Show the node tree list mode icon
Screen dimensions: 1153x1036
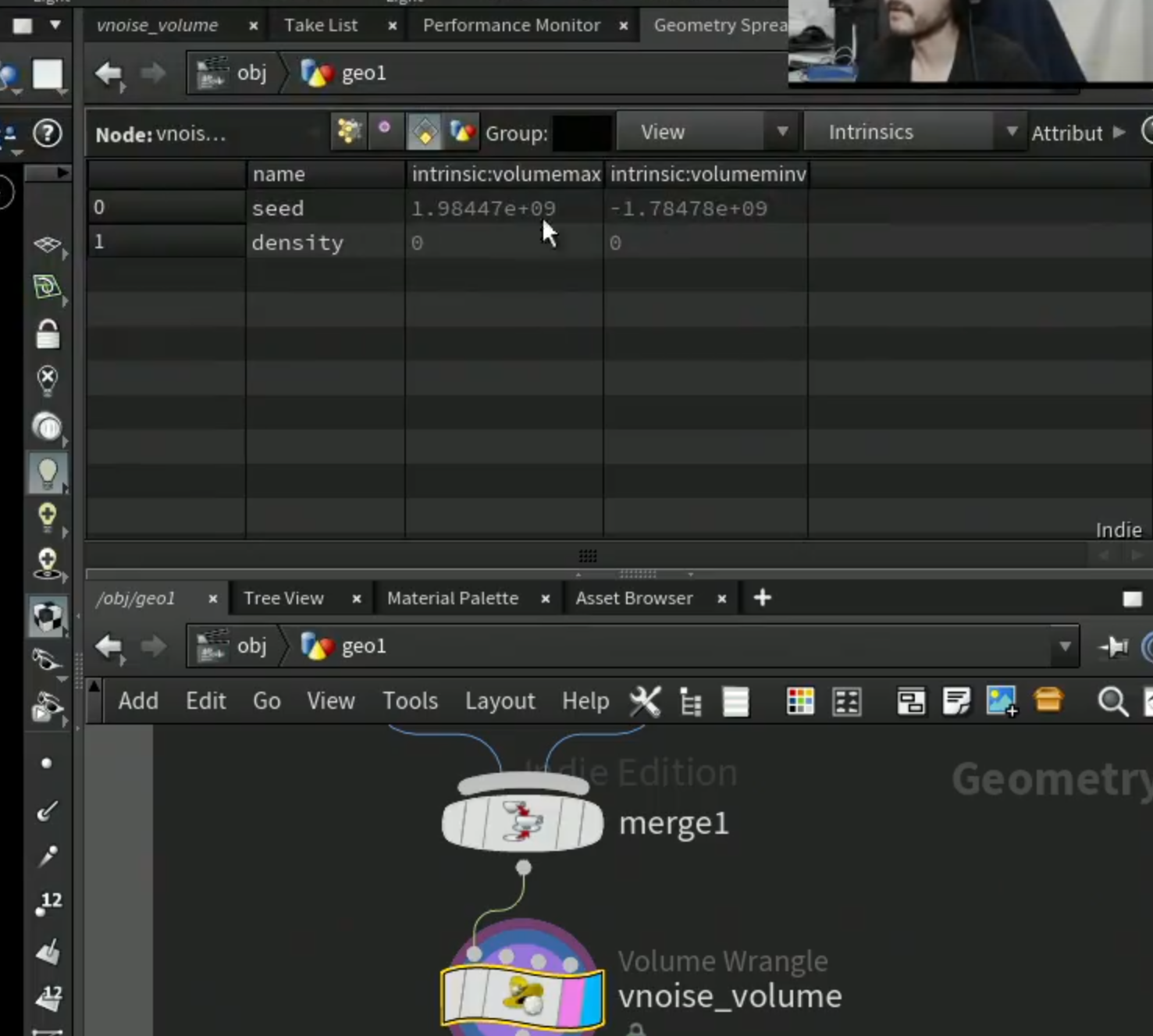click(x=690, y=702)
